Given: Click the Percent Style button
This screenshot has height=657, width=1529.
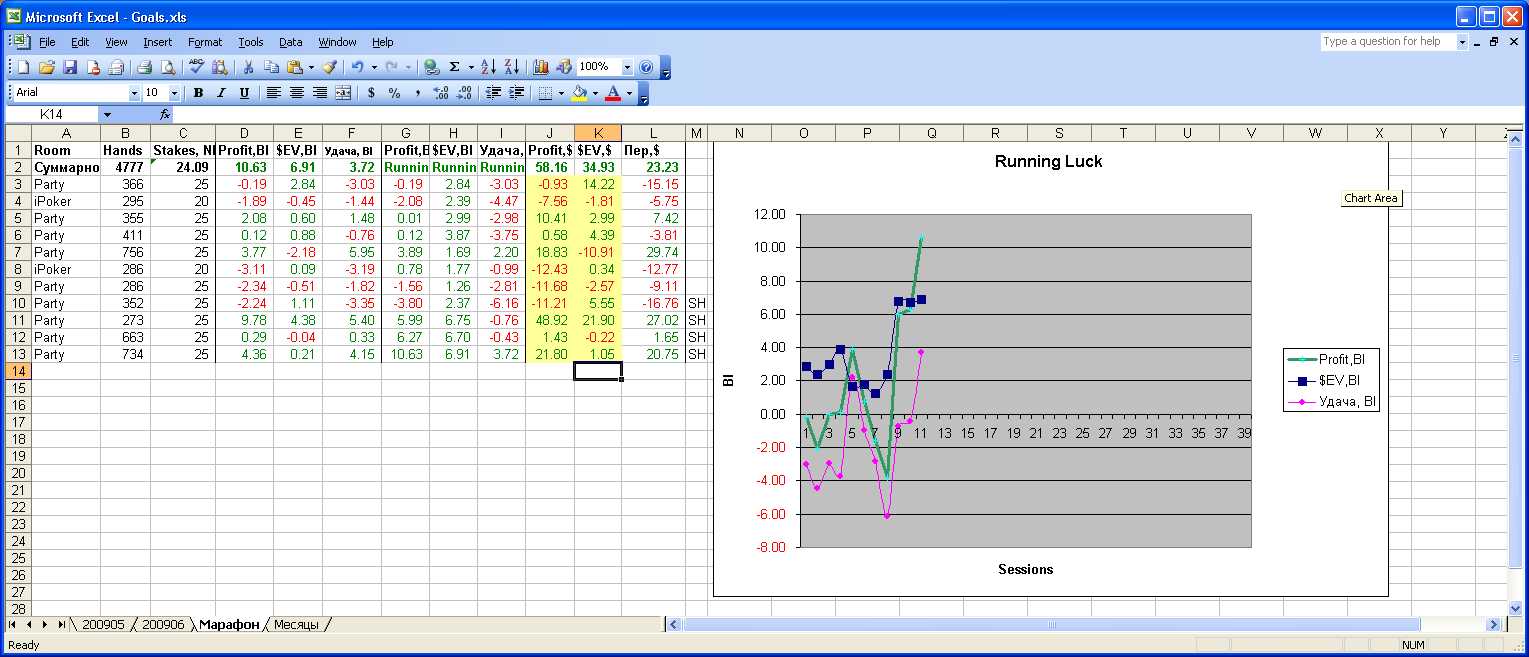Looking at the screenshot, I should 394,93.
